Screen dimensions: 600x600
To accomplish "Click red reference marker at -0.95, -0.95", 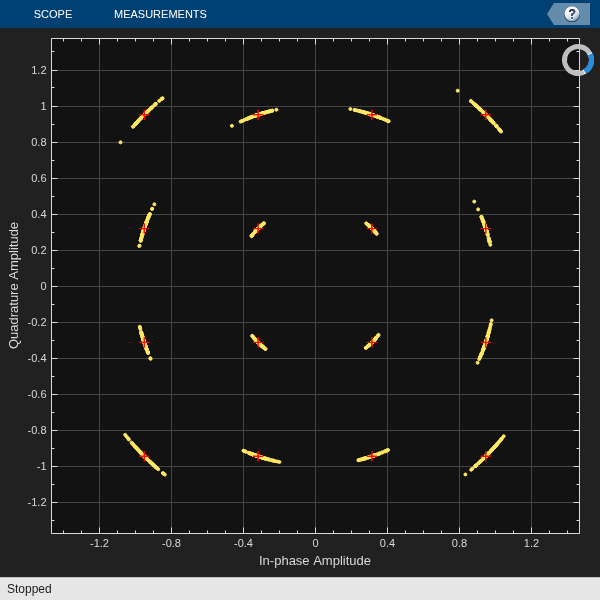I will (x=144, y=456).
